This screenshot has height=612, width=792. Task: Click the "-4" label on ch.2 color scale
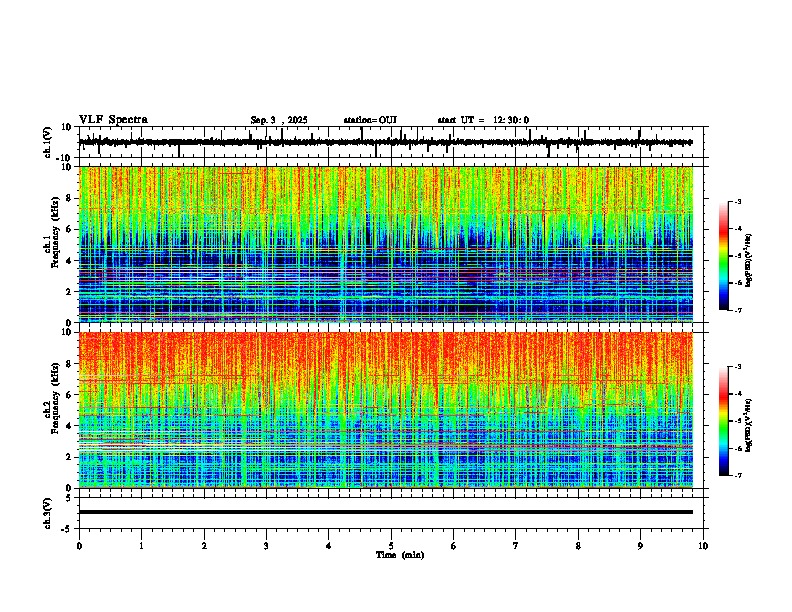pos(738,393)
